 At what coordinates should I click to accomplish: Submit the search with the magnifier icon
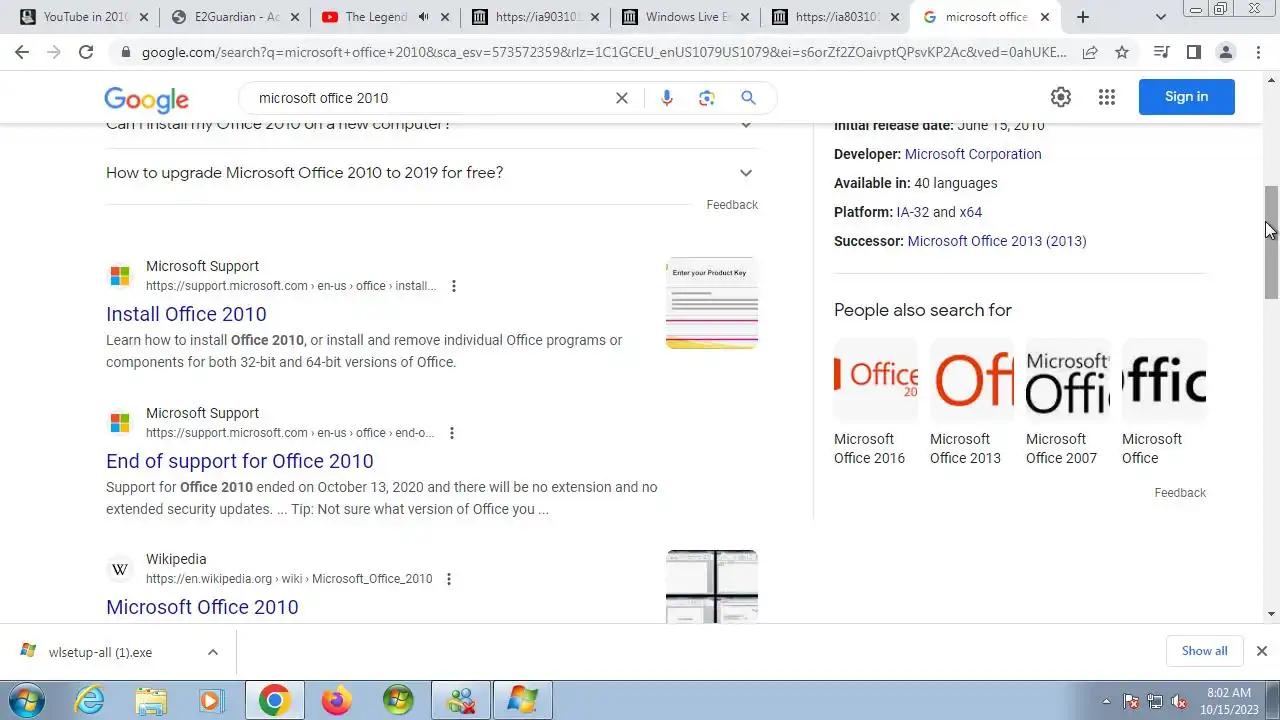(748, 98)
